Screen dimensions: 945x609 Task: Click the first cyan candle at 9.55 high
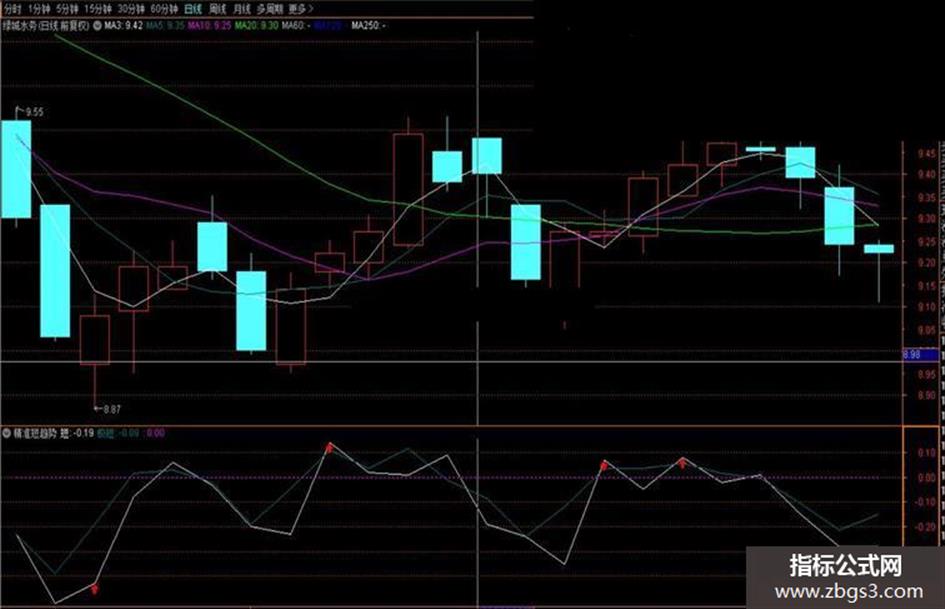click(x=16, y=169)
